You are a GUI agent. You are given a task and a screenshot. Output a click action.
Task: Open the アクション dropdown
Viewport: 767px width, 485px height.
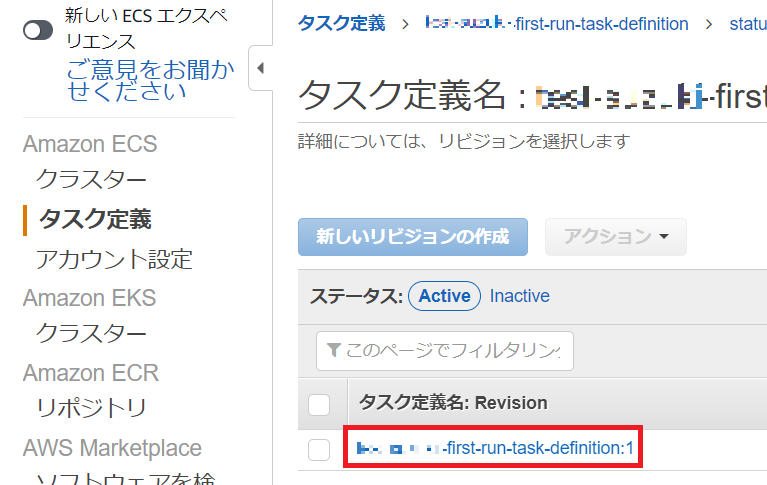coord(616,237)
